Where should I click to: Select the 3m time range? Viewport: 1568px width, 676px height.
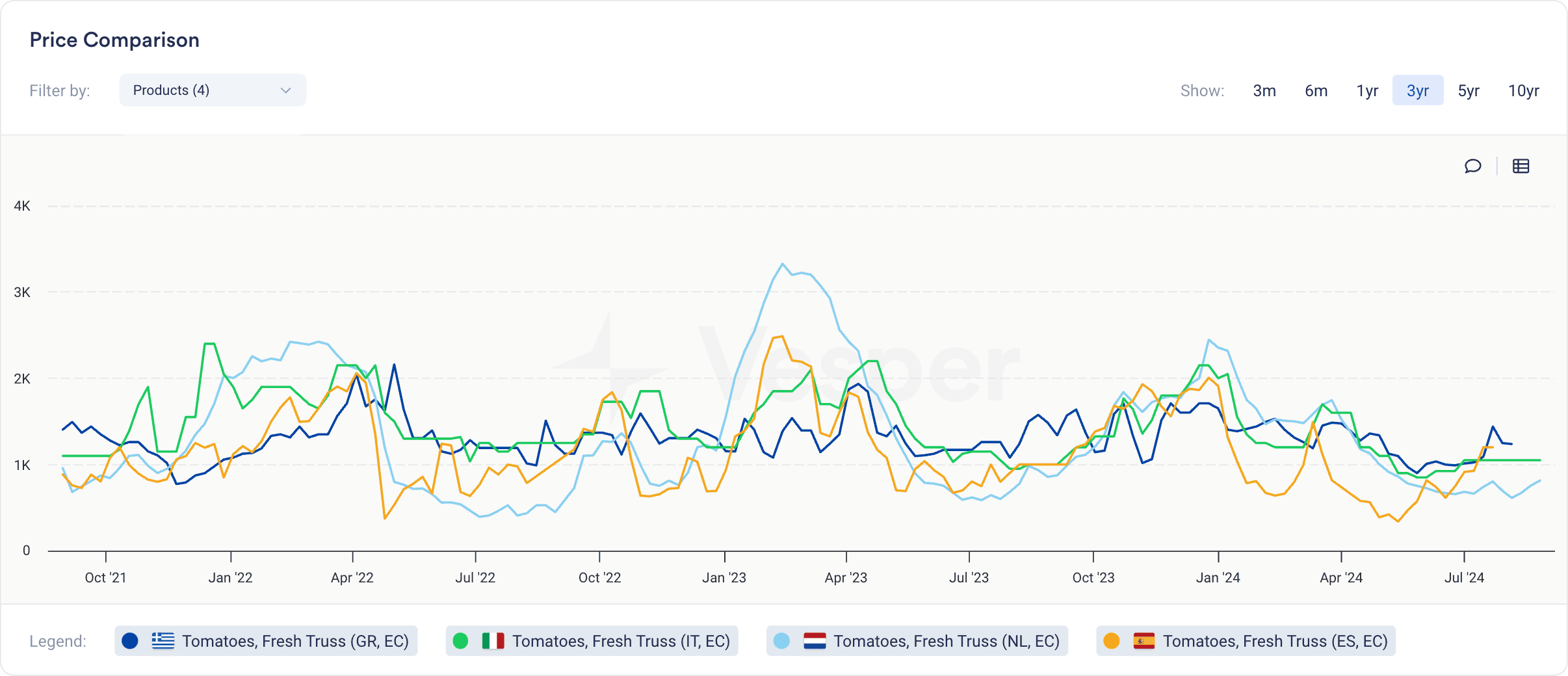1264,90
